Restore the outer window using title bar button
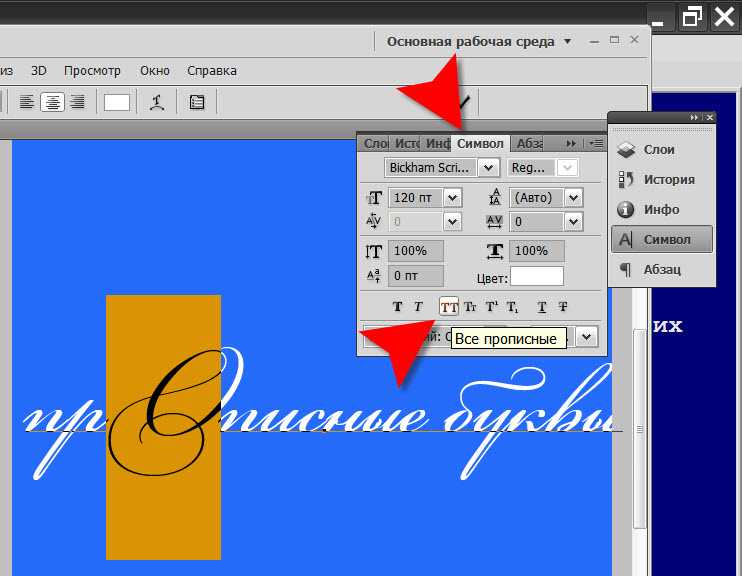 point(692,17)
